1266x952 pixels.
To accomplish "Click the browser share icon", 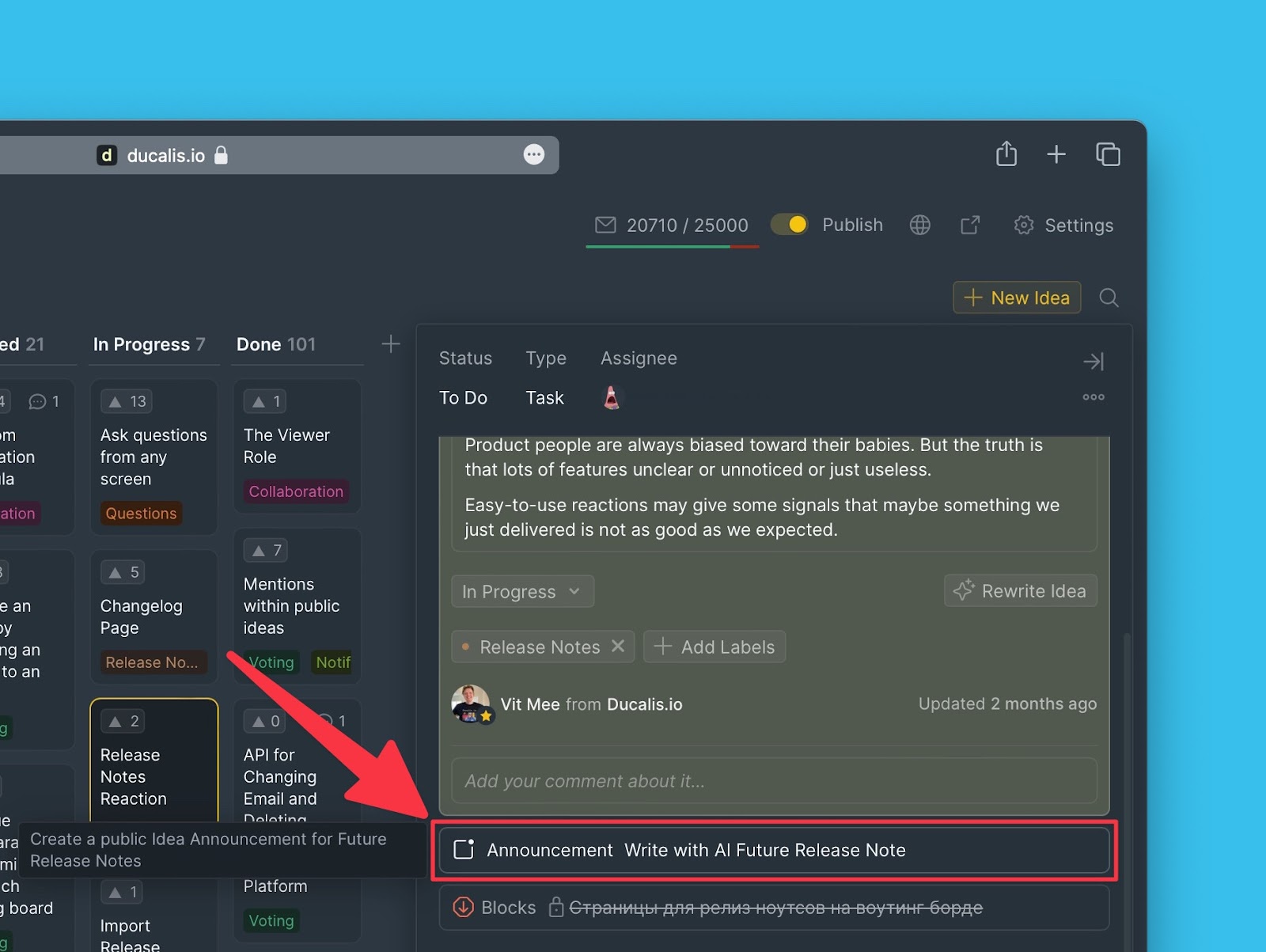I will point(1006,154).
